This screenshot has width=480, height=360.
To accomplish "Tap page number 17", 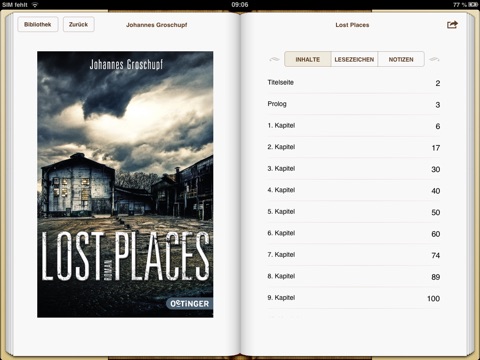I will coord(436,148).
